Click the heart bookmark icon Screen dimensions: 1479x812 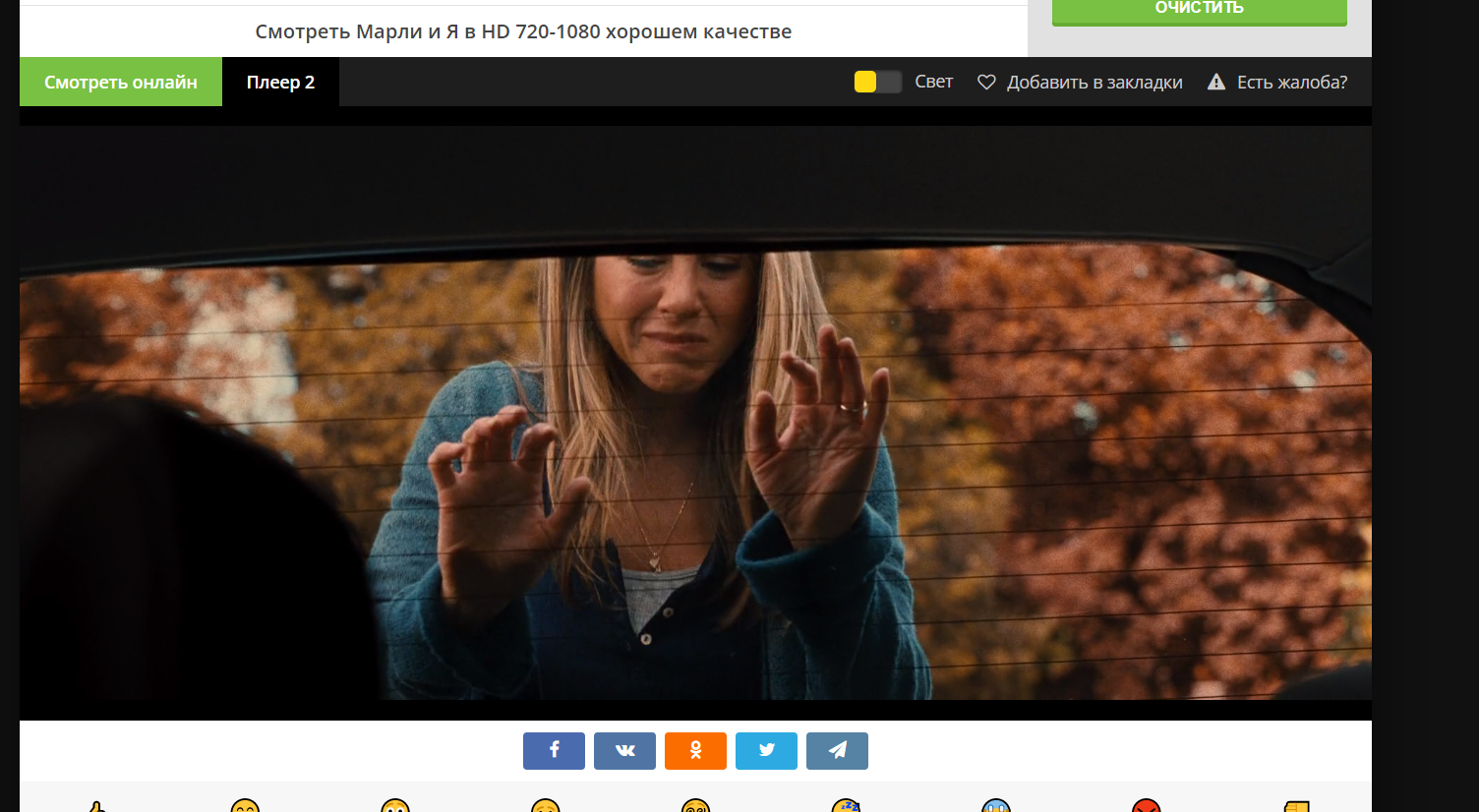(986, 83)
